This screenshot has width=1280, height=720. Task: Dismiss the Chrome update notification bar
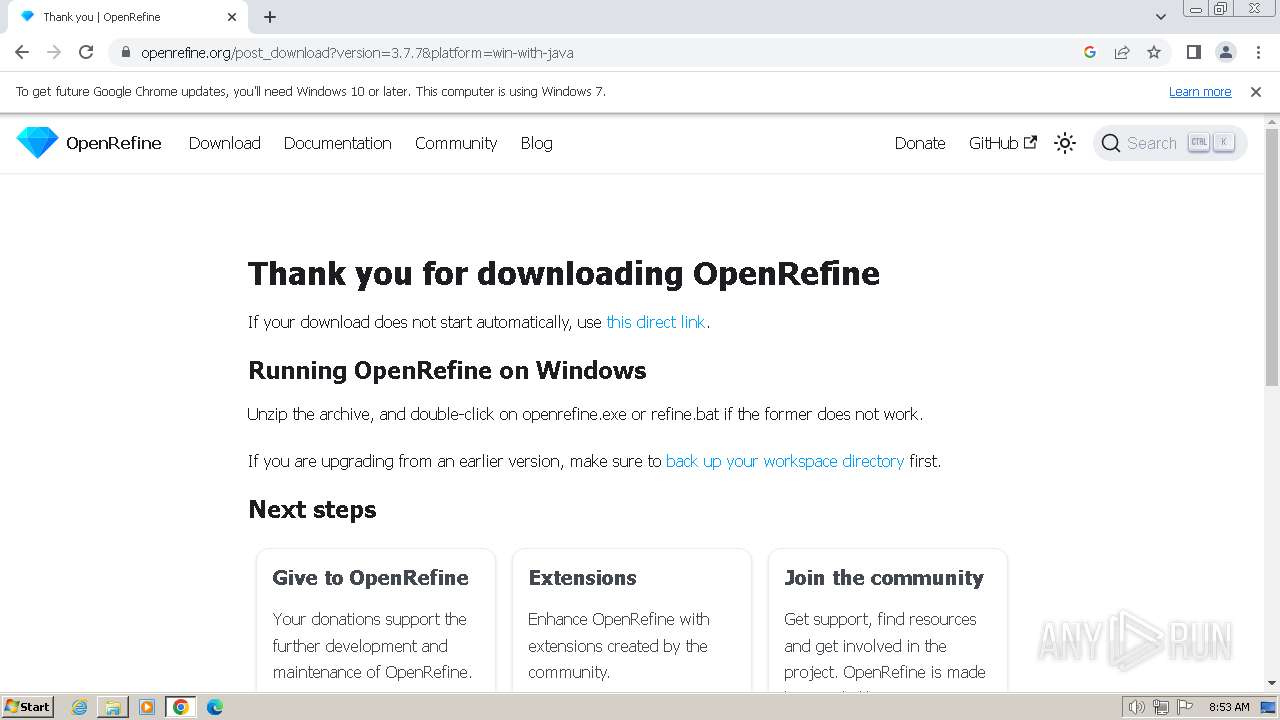(x=1256, y=91)
